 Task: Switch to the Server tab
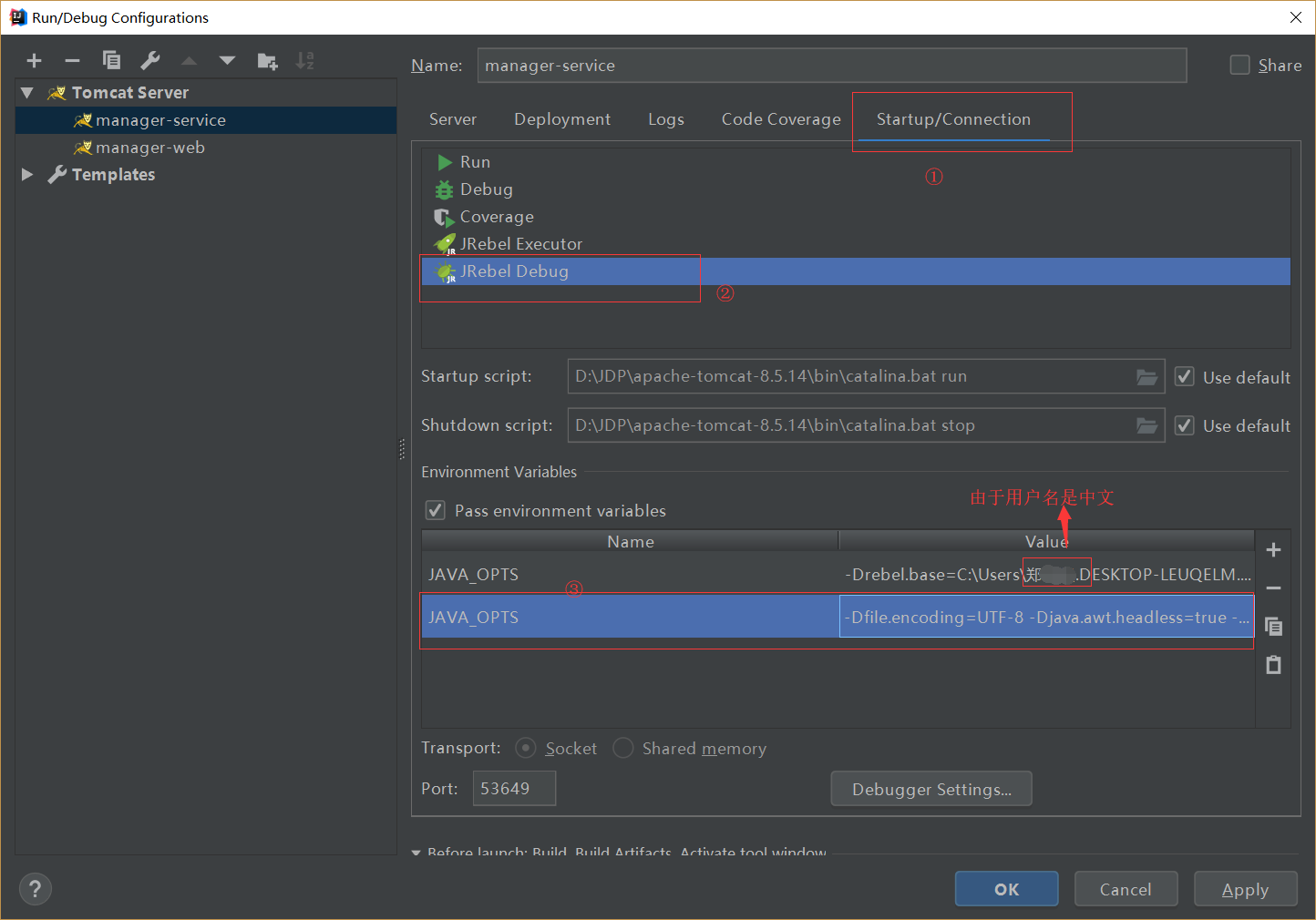pyautogui.click(x=453, y=119)
